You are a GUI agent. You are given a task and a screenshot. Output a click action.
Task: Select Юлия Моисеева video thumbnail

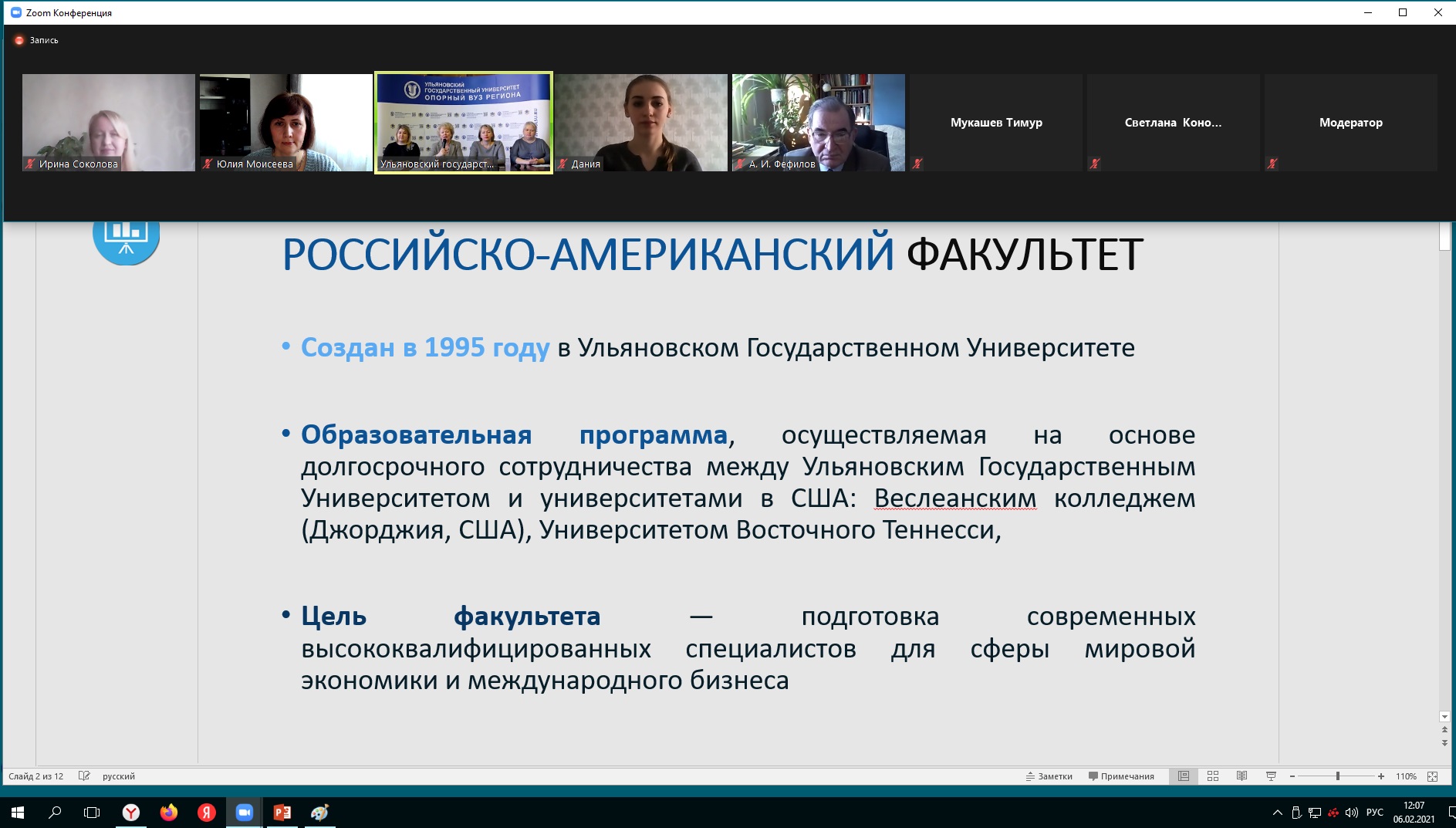coord(286,123)
